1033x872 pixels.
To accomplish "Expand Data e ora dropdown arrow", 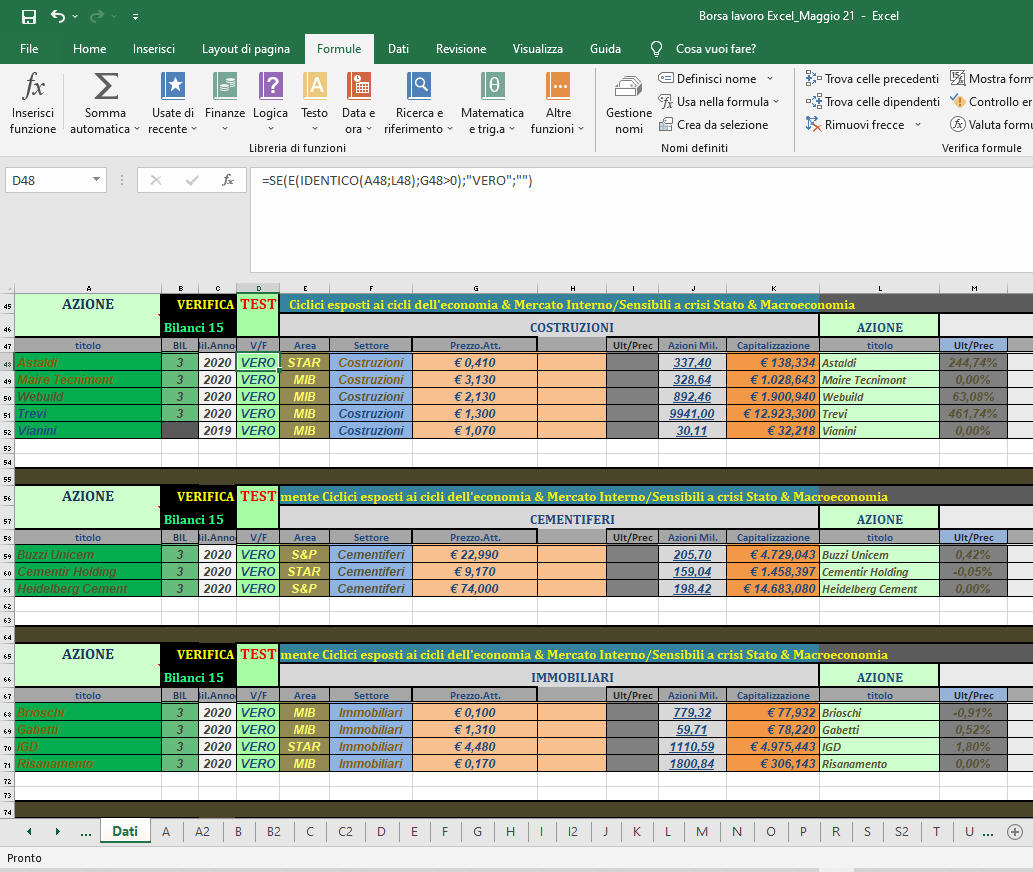I will (x=370, y=129).
